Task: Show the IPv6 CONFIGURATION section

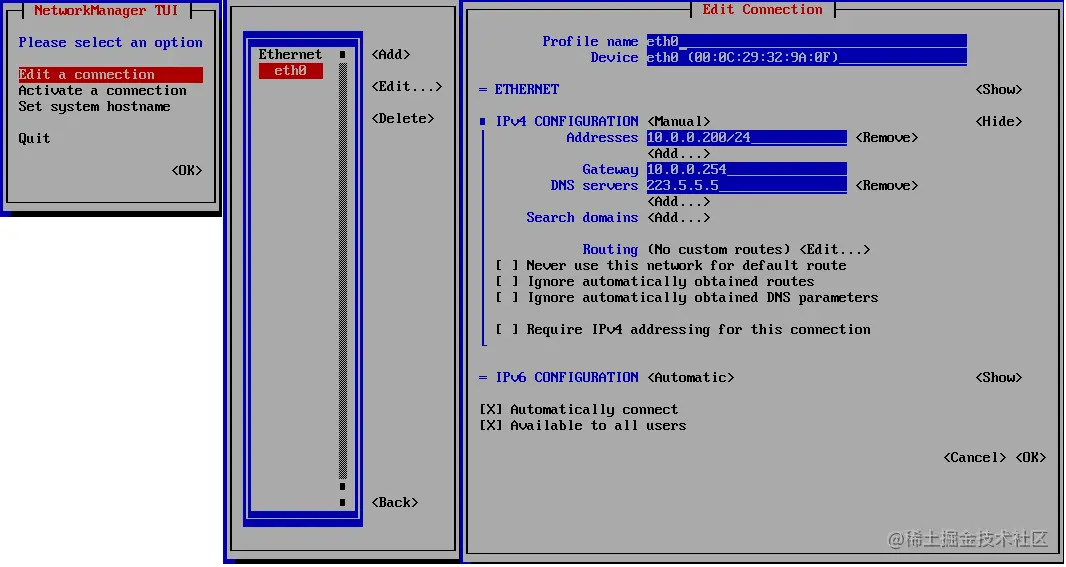Action: [x=999, y=377]
